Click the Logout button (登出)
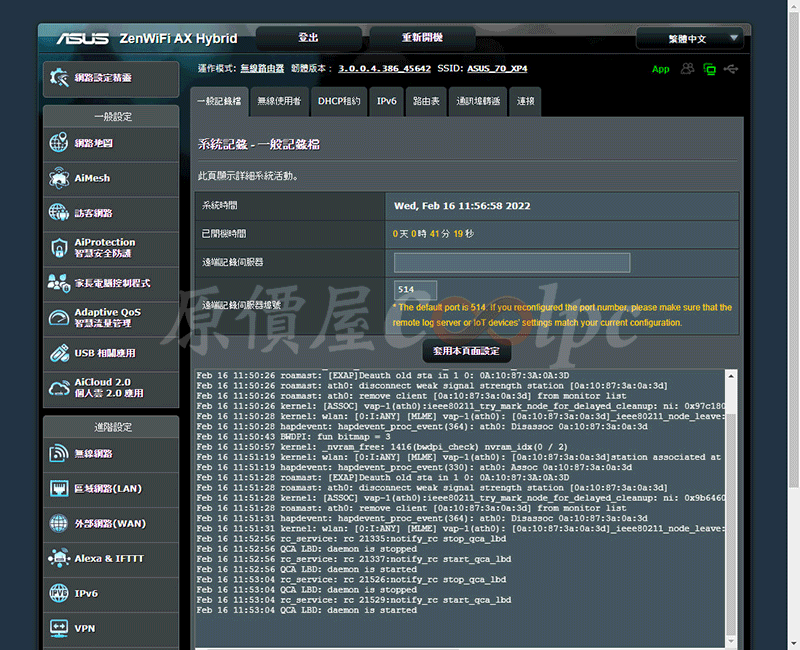The height and width of the screenshot is (650, 800). tap(309, 38)
